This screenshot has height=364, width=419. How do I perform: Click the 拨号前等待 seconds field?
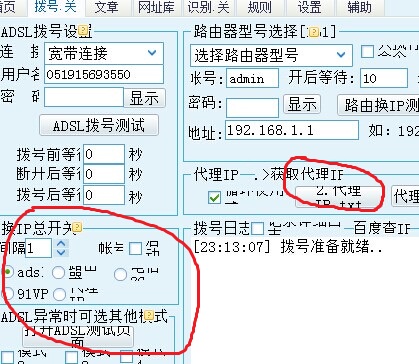(104, 154)
